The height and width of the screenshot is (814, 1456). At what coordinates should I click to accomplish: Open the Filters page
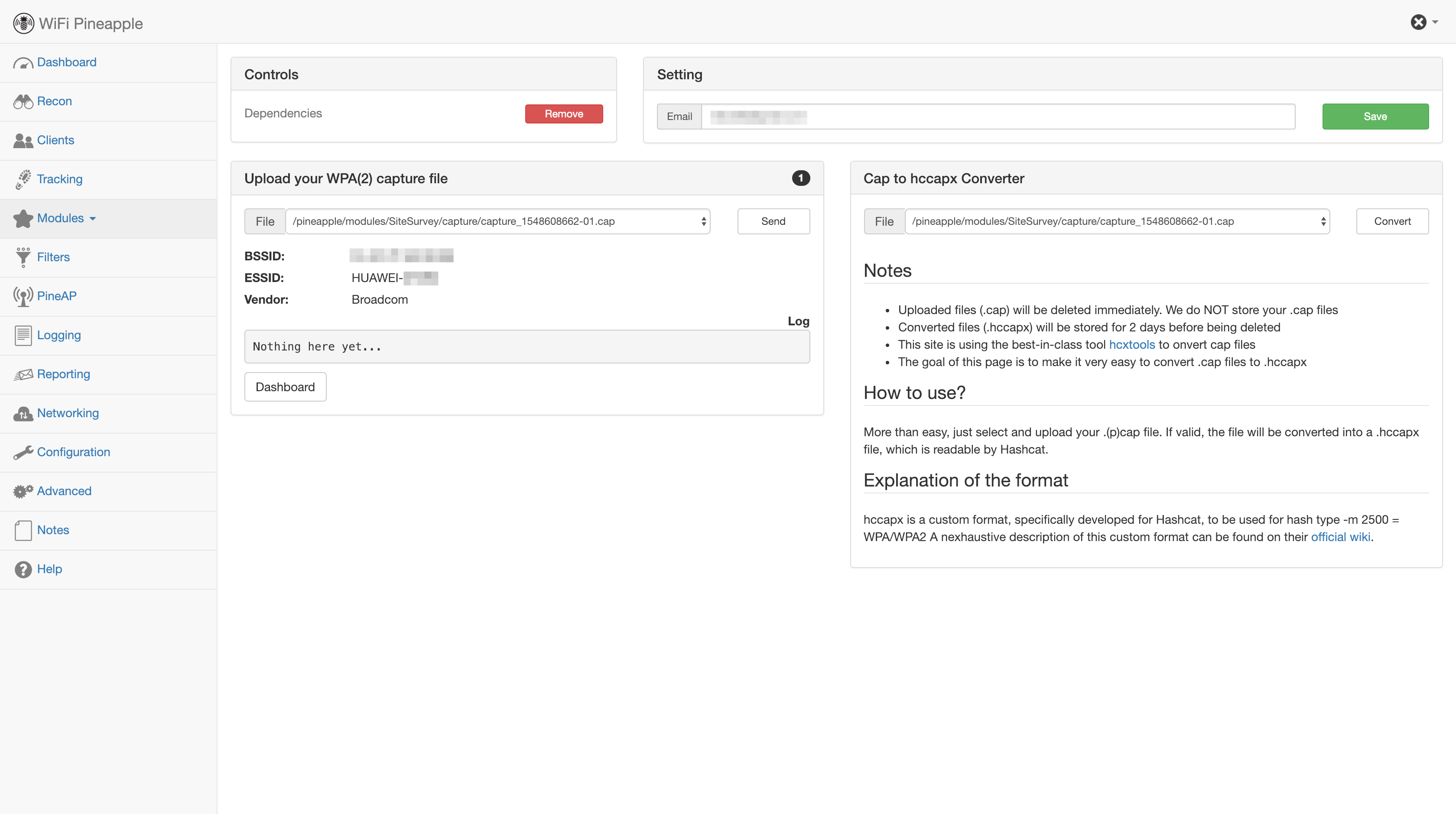(54, 257)
